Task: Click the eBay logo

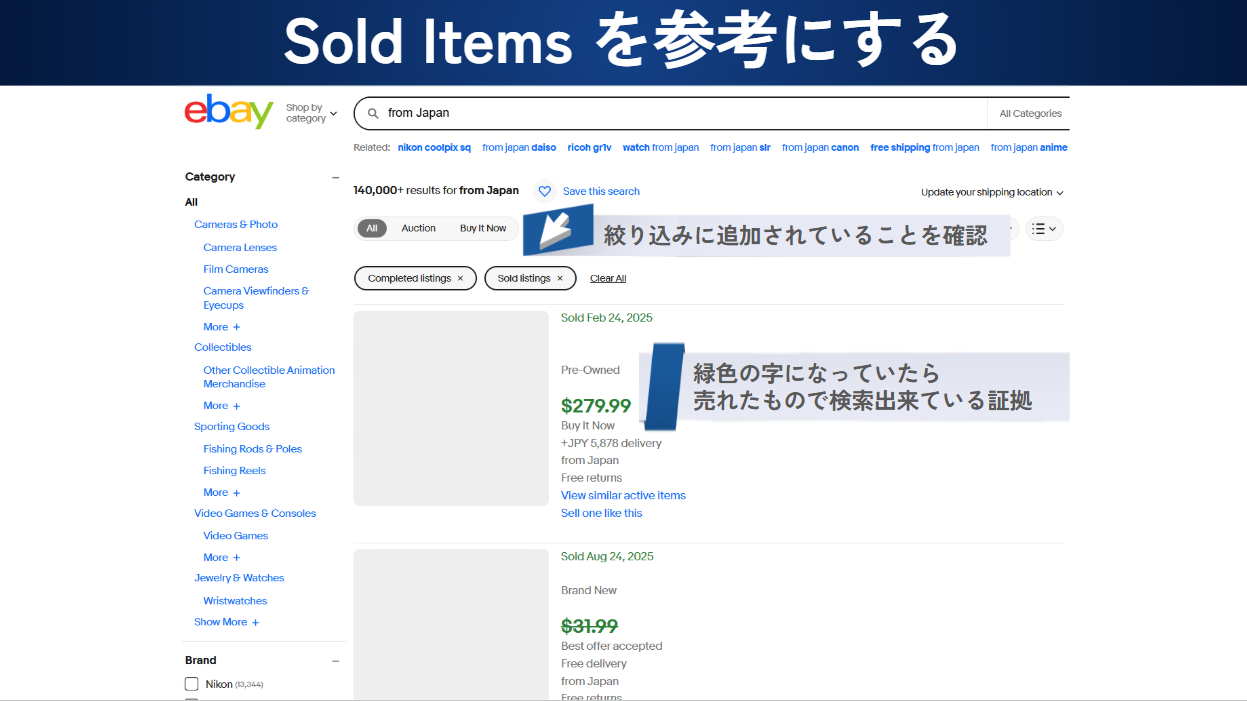Action: tap(228, 112)
